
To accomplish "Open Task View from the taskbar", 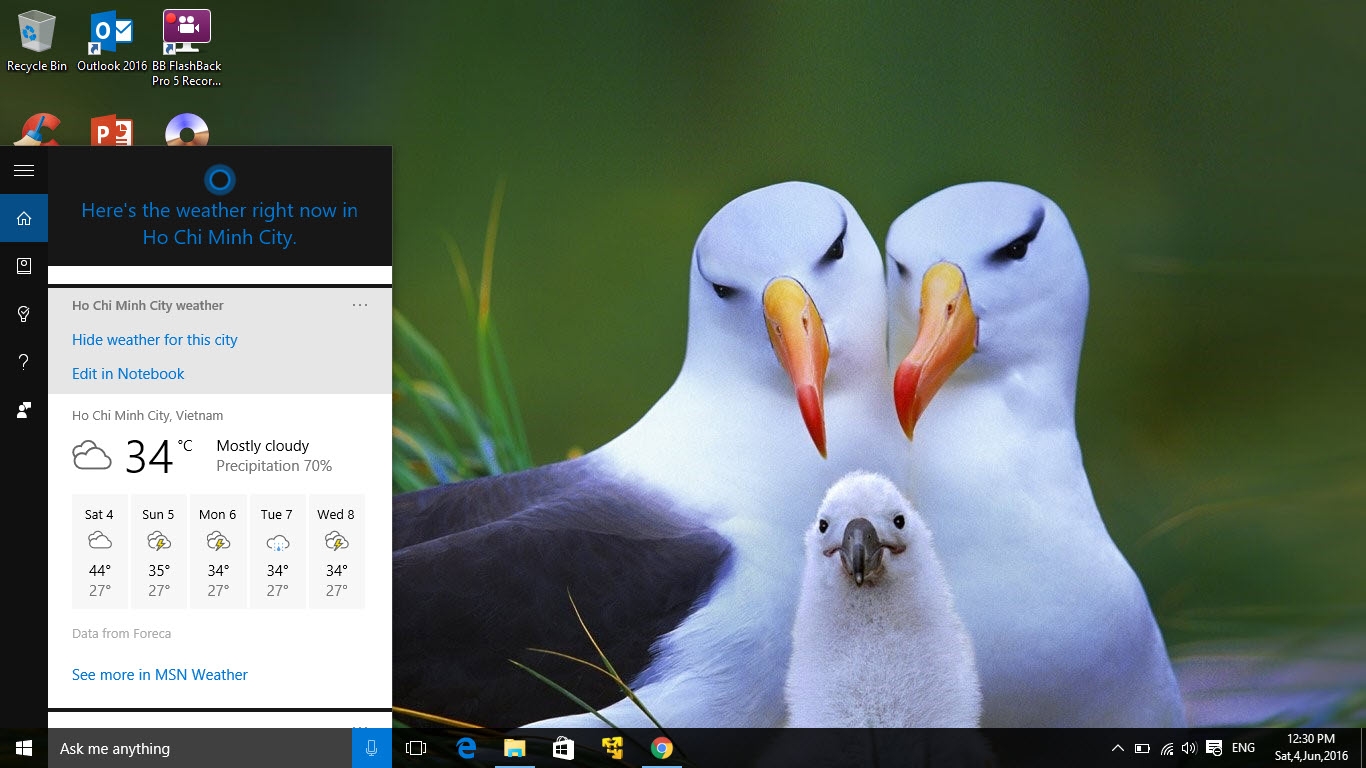I will click(416, 748).
